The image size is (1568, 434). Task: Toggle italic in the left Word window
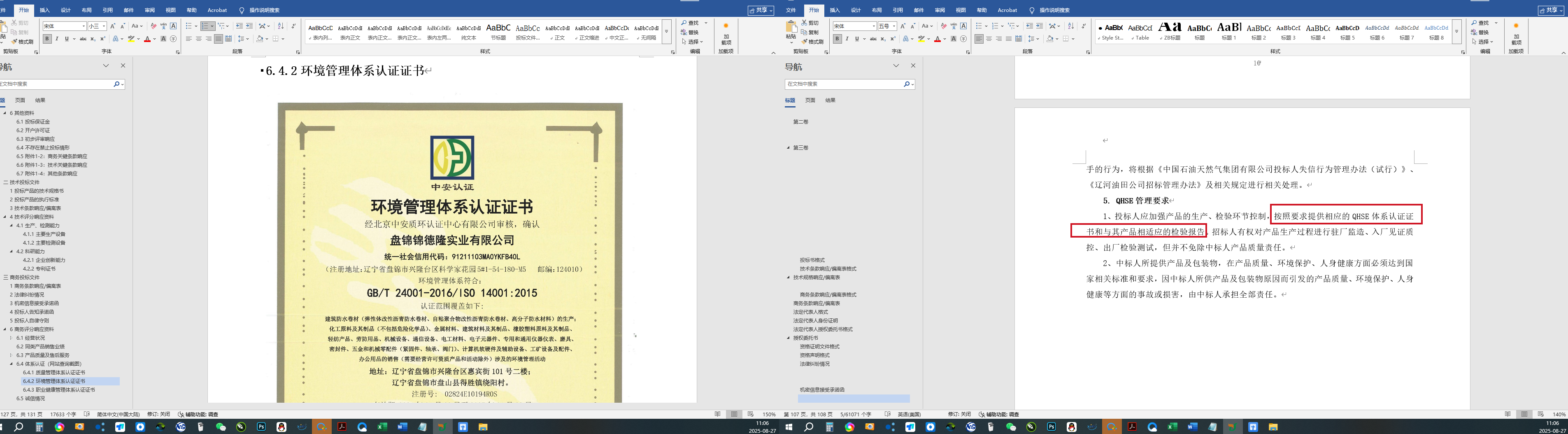(x=57, y=39)
